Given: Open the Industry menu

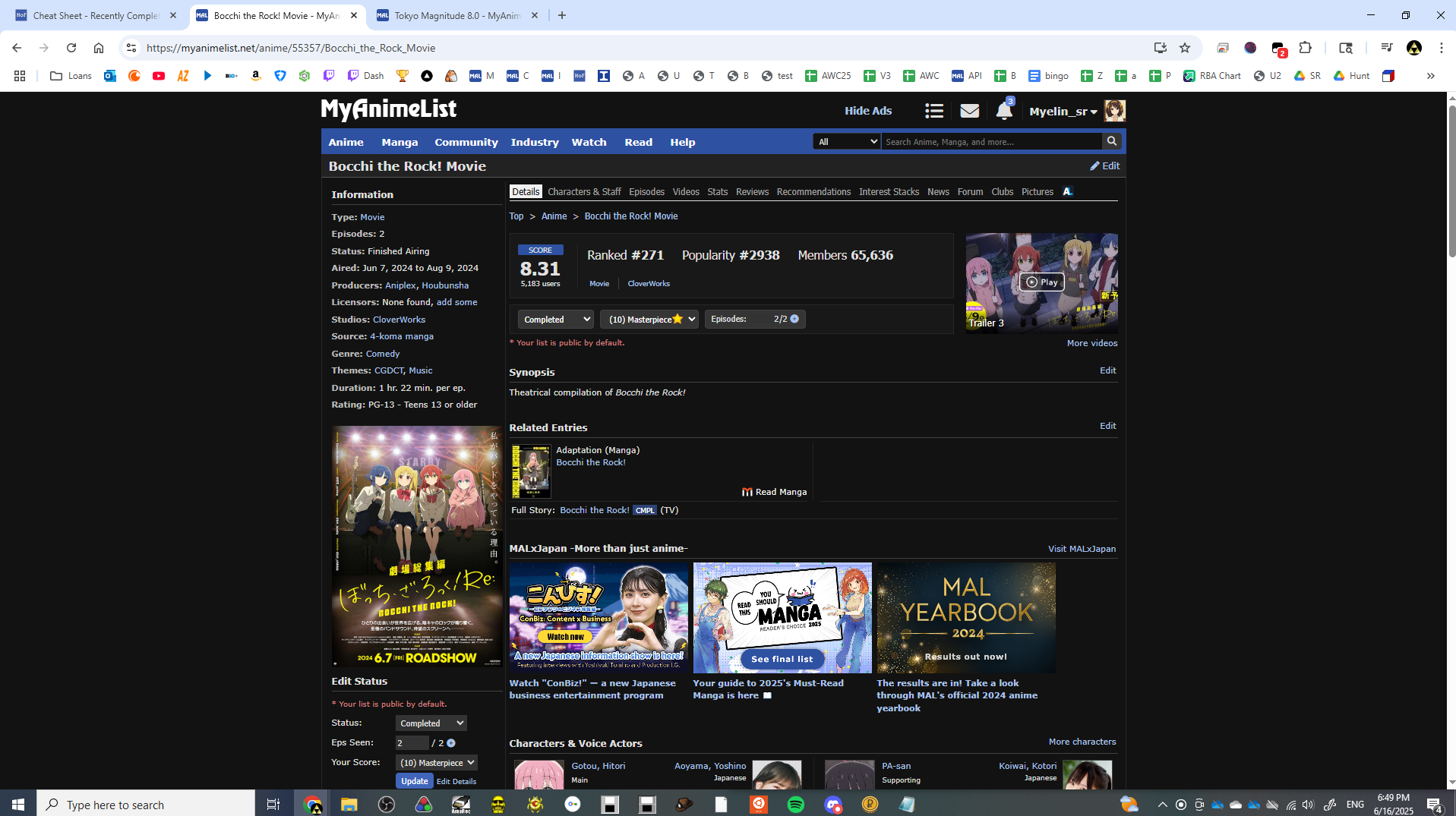Looking at the screenshot, I should tap(535, 142).
